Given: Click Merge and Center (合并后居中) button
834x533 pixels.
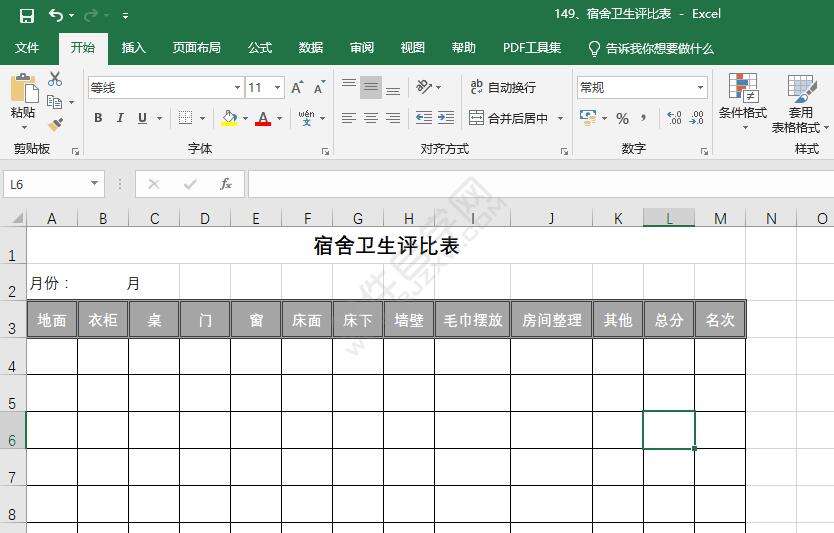Looking at the screenshot, I should tap(509, 118).
